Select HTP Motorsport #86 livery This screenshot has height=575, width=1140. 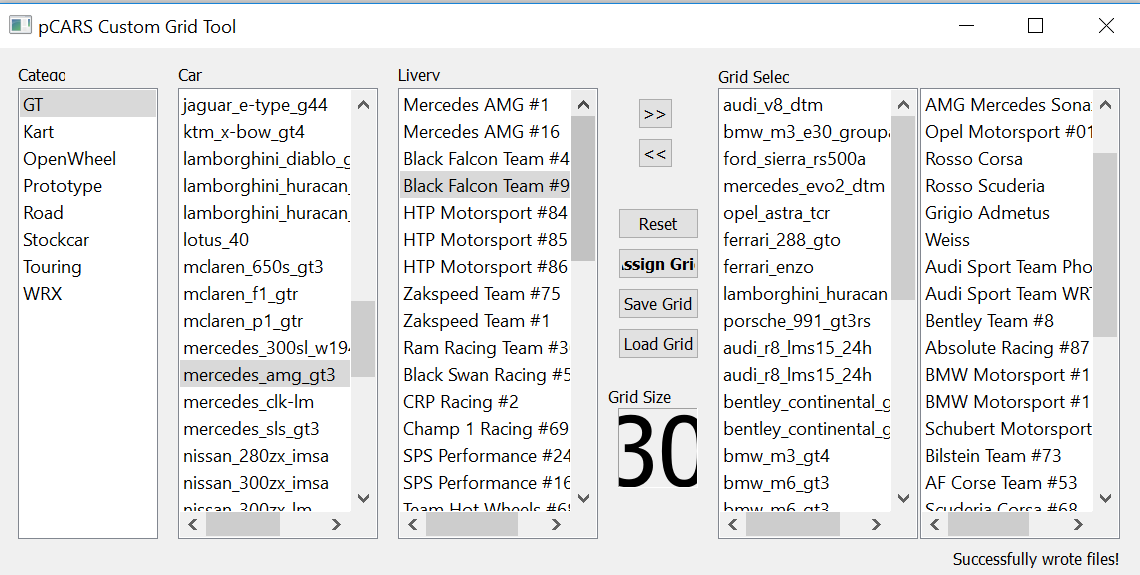coord(485,267)
